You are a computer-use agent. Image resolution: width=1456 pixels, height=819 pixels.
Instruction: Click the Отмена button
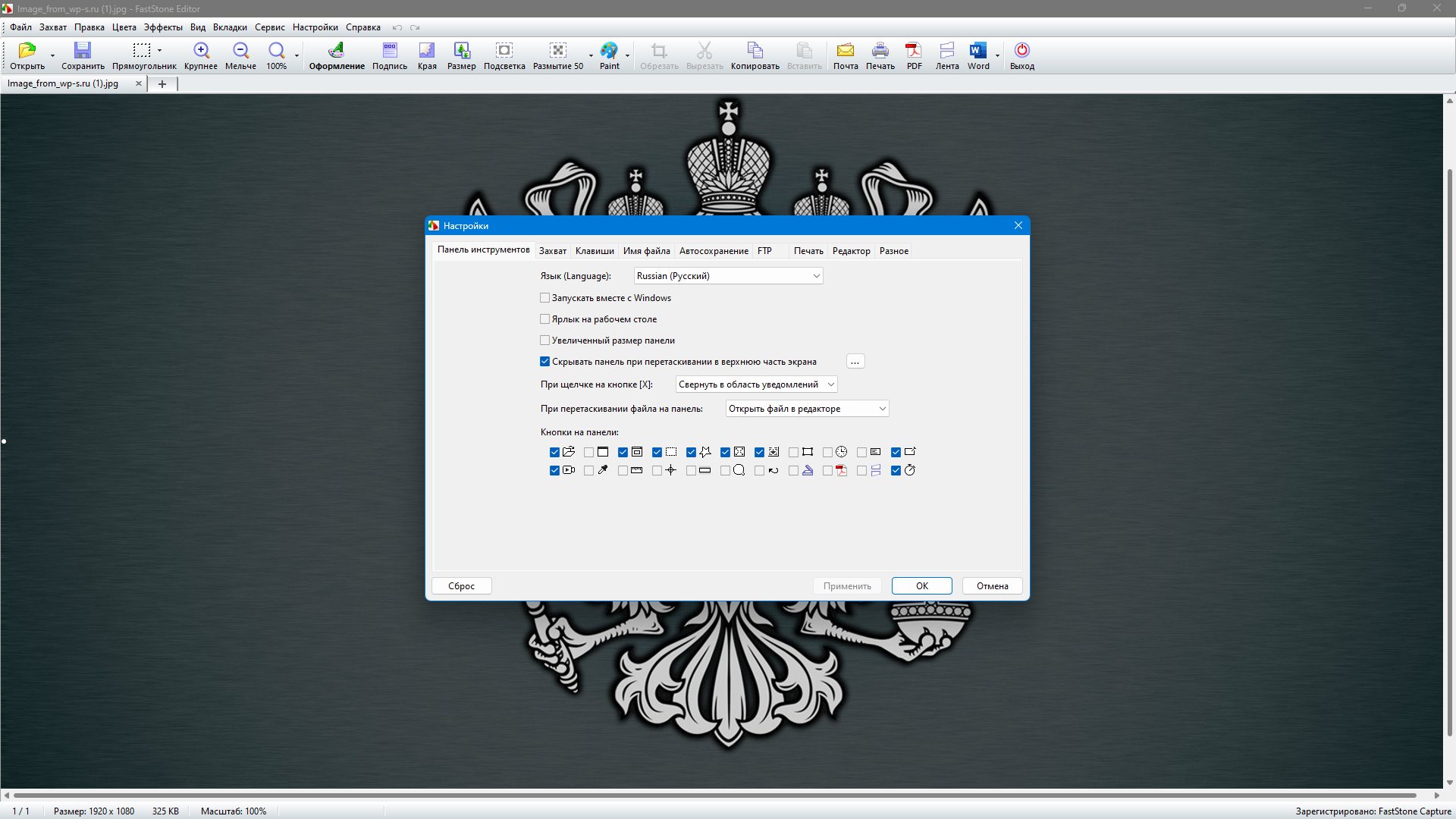(x=992, y=586)
